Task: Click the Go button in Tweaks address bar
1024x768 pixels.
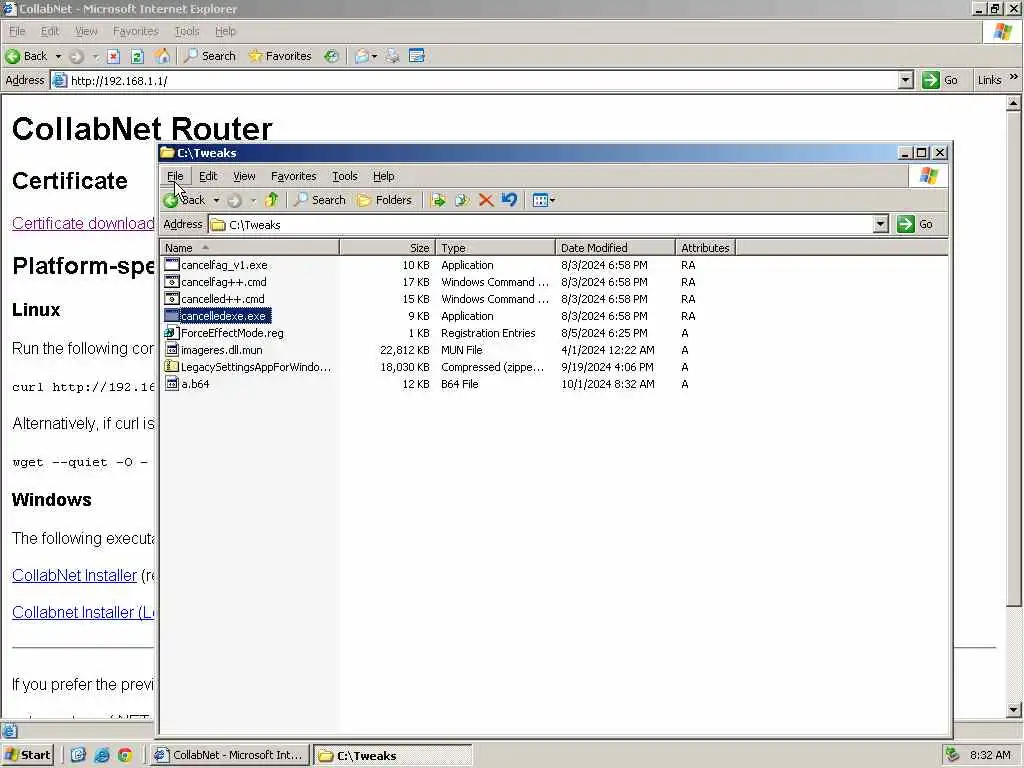Action: (915, 224)
